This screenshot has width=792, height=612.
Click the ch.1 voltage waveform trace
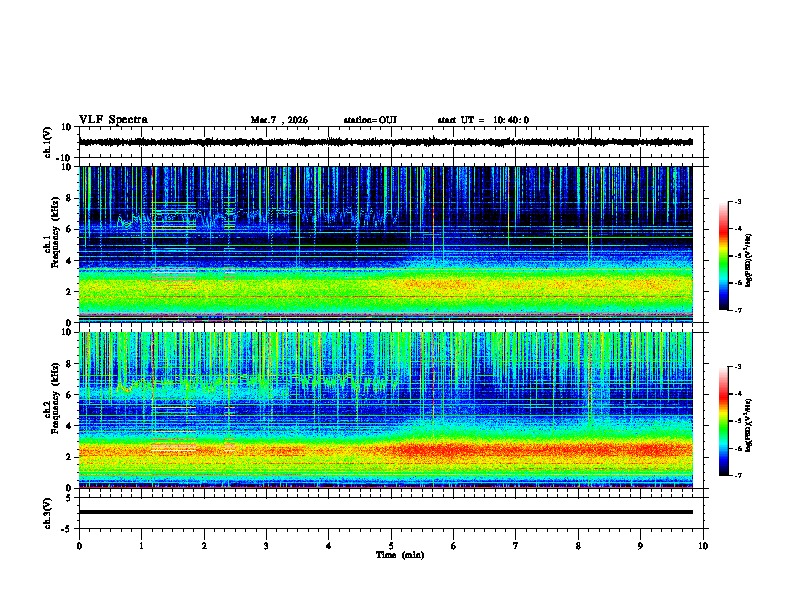coord(386,142)
